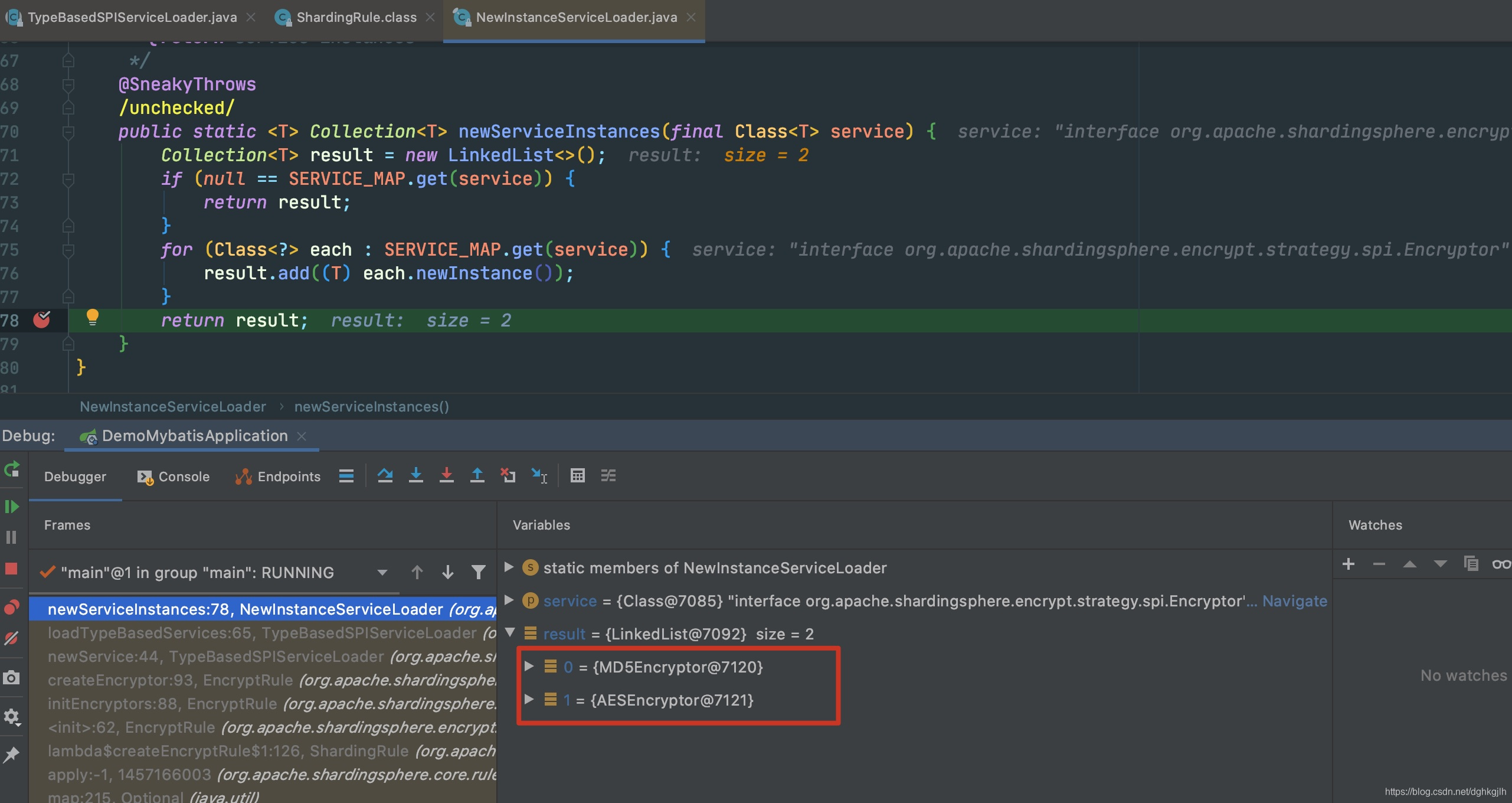
Task: Toggle the breakpoint on line 78
Action: 41,320
